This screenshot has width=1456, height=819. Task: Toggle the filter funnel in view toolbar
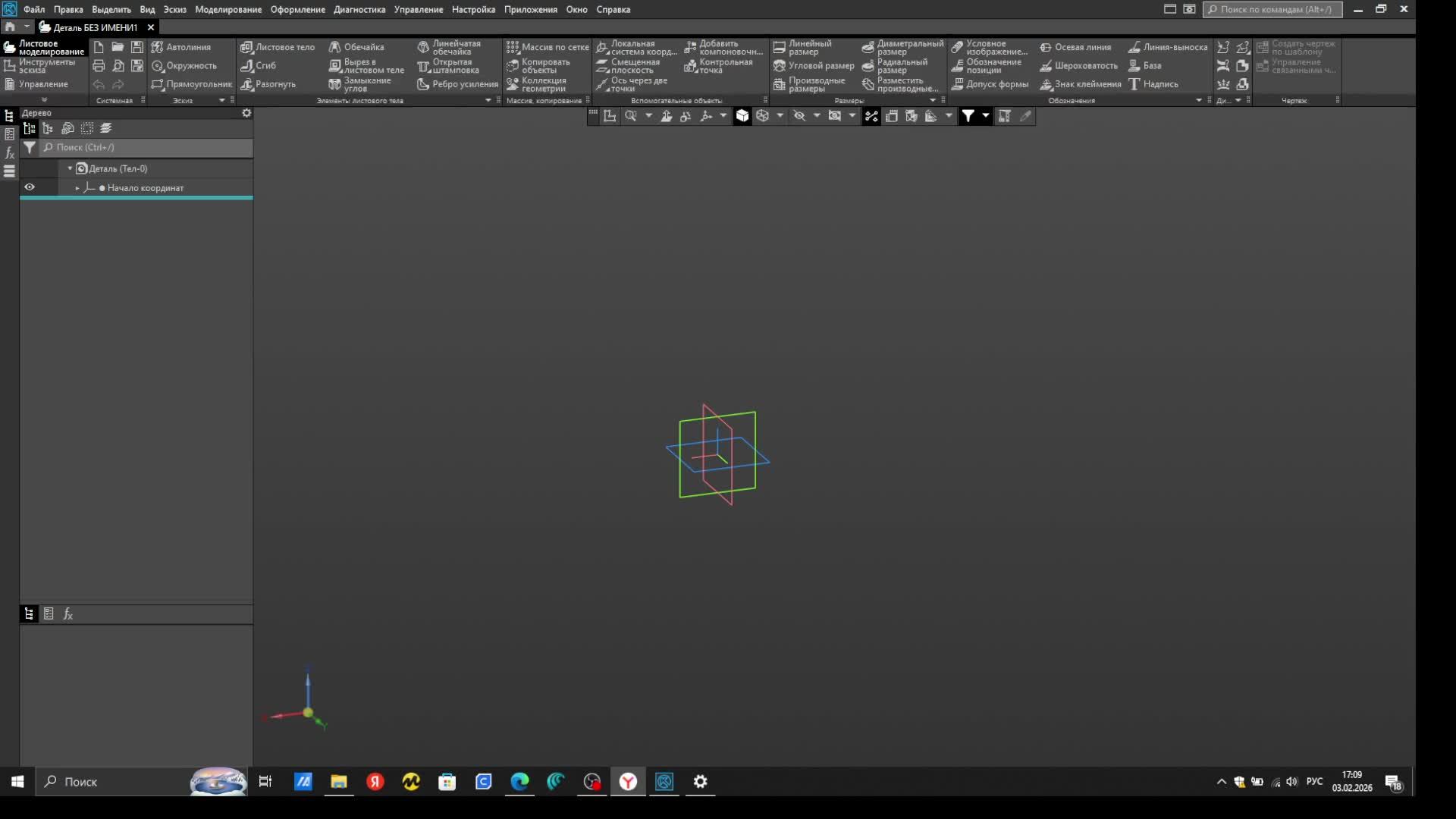[968, 116]
